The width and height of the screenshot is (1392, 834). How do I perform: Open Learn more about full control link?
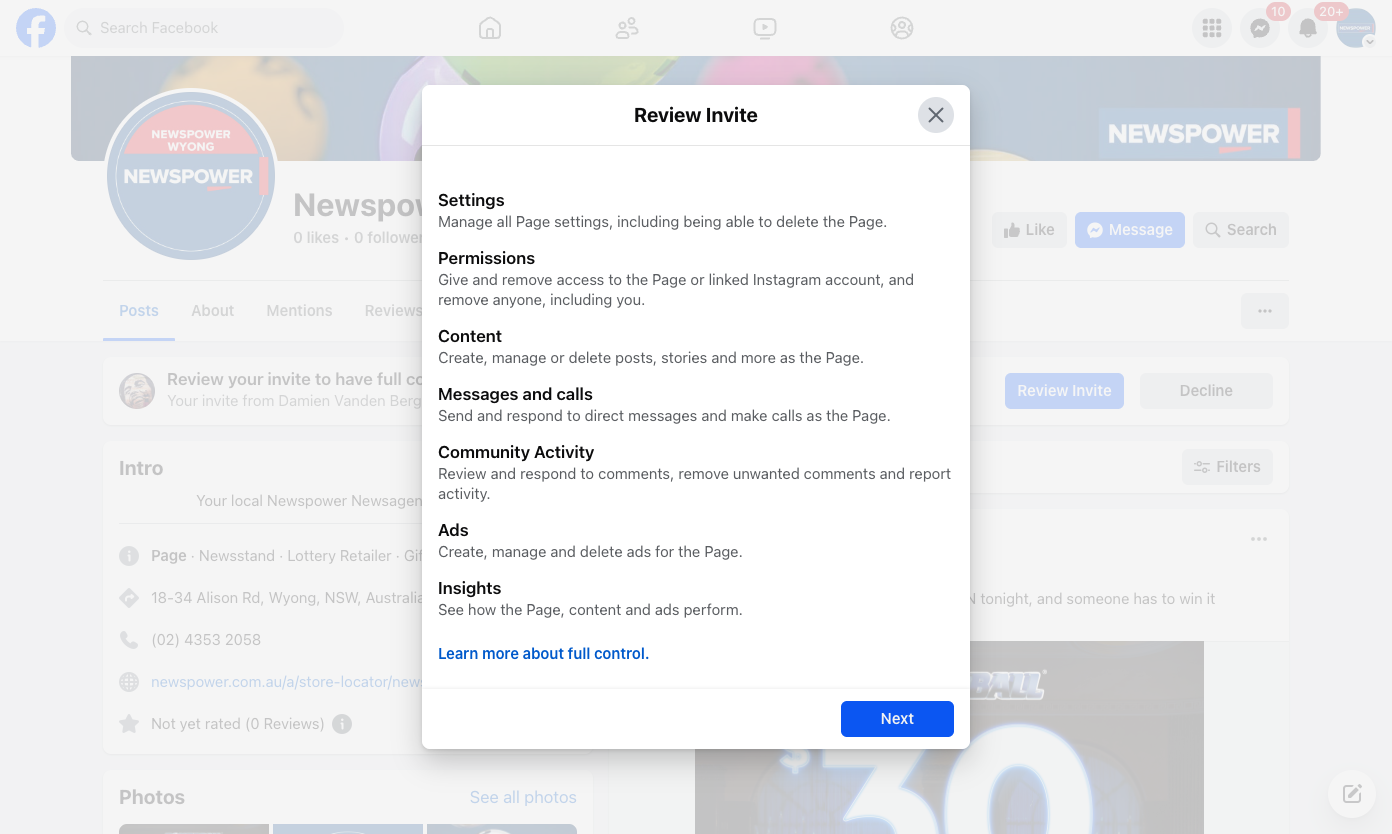click(x=543, y=654)
